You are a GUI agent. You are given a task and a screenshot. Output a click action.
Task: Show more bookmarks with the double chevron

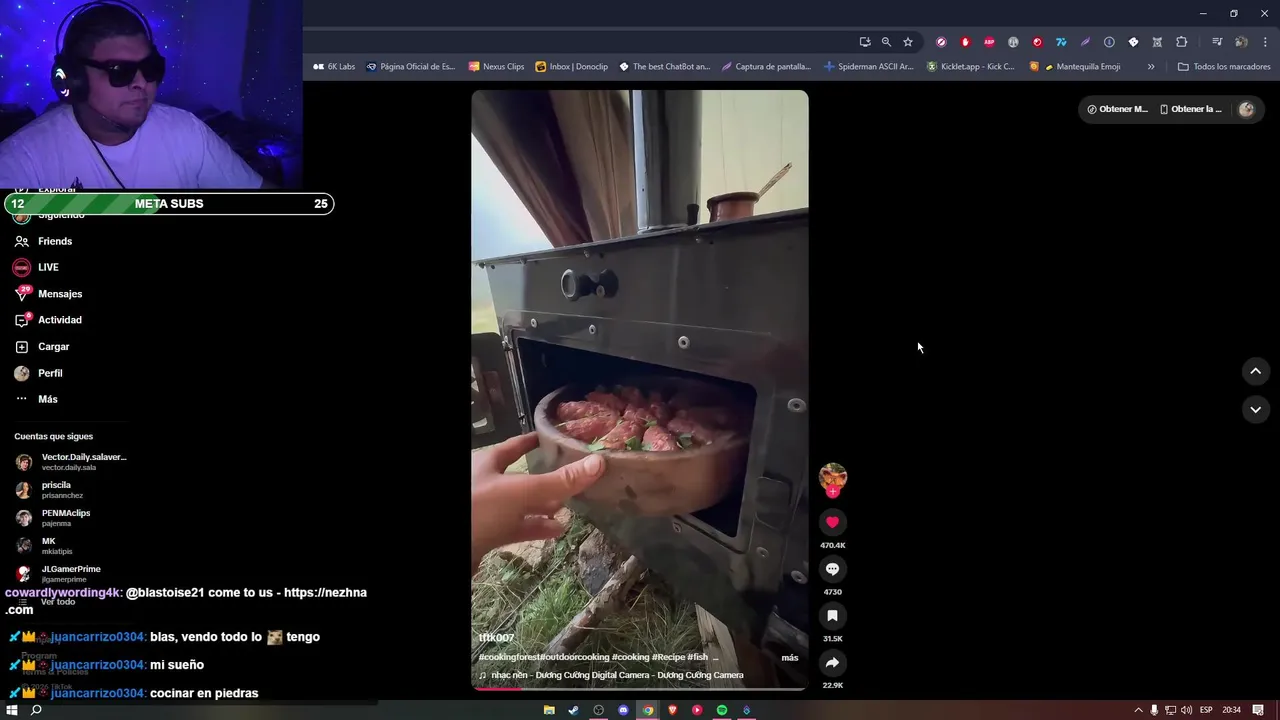pyautogui.click(x=1150, y=67)
